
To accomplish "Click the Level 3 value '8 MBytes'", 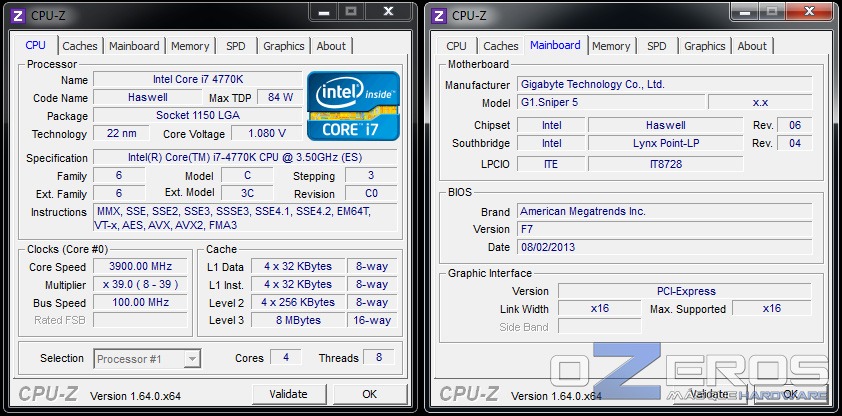I will pos(298,320).
